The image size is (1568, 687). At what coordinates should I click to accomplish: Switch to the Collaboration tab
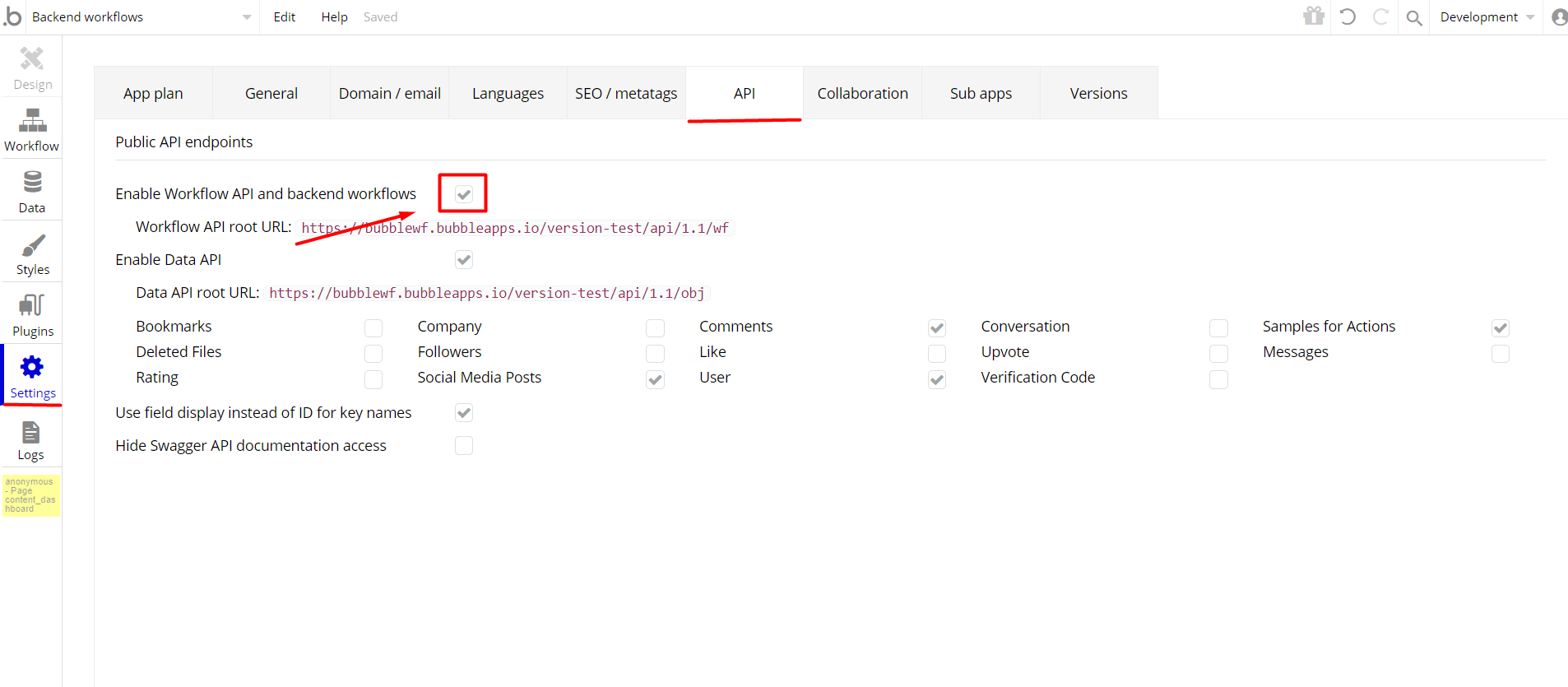(862, 94)
